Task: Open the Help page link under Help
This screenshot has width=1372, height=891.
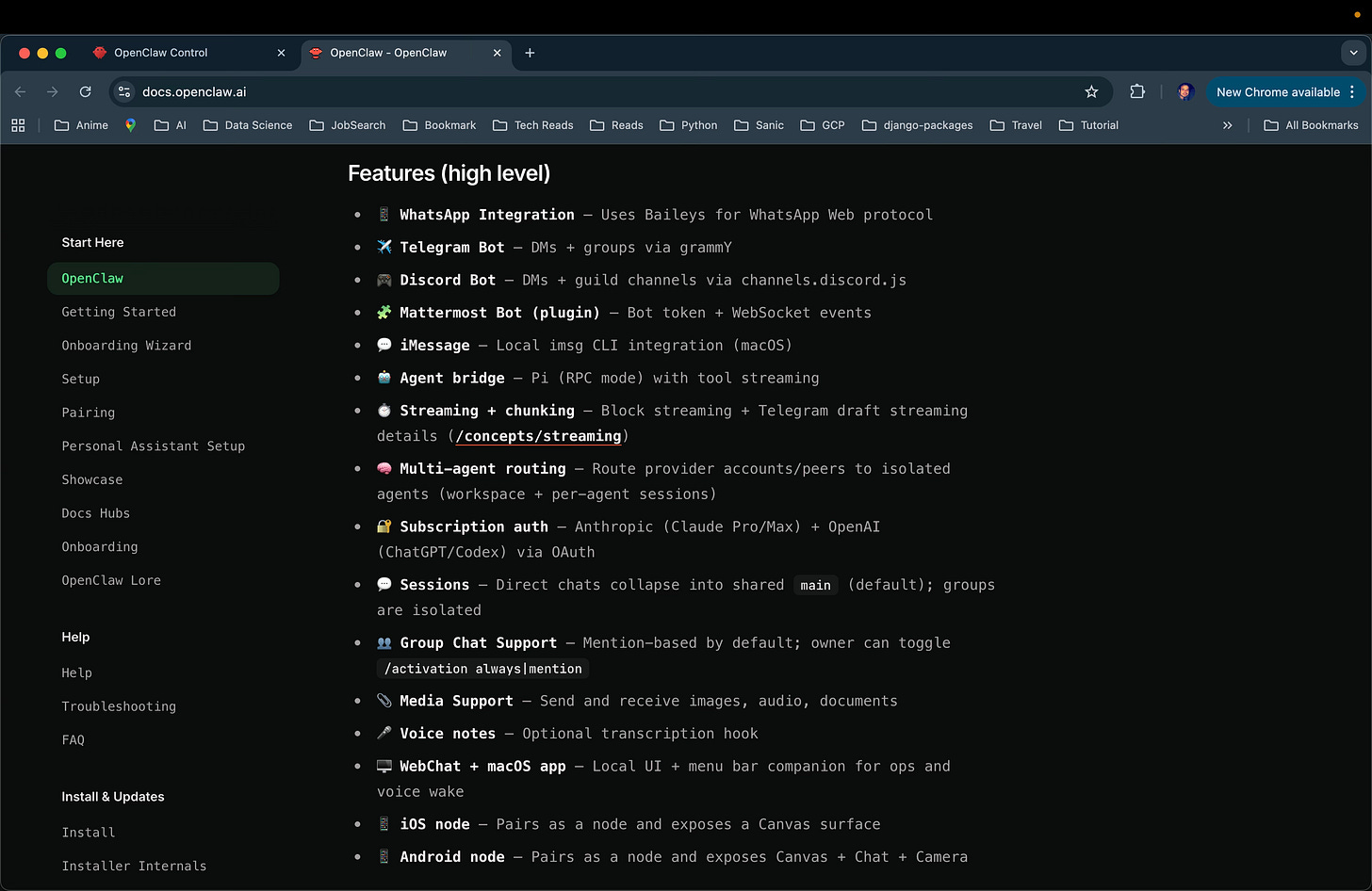Action: click(x=76, y=672)
